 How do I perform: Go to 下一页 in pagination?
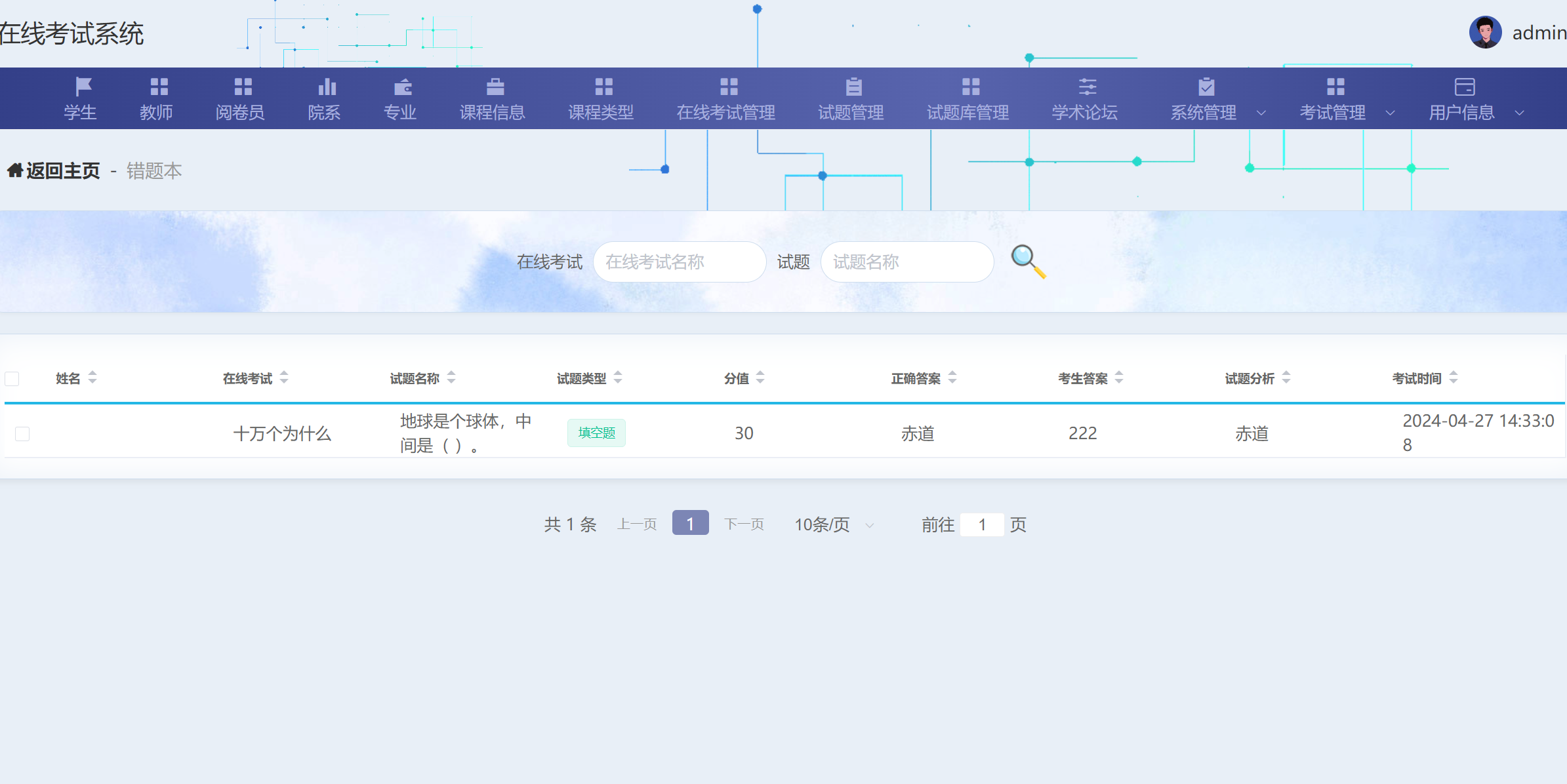click(x=744, y=524)
